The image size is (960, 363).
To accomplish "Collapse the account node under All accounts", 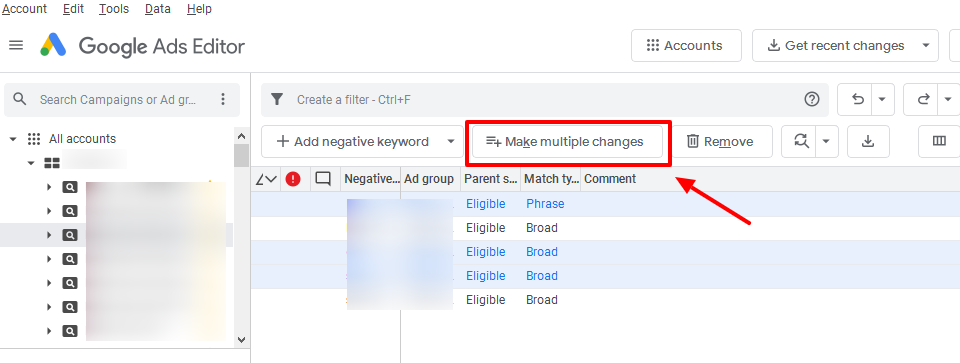I will pos(31,163).
